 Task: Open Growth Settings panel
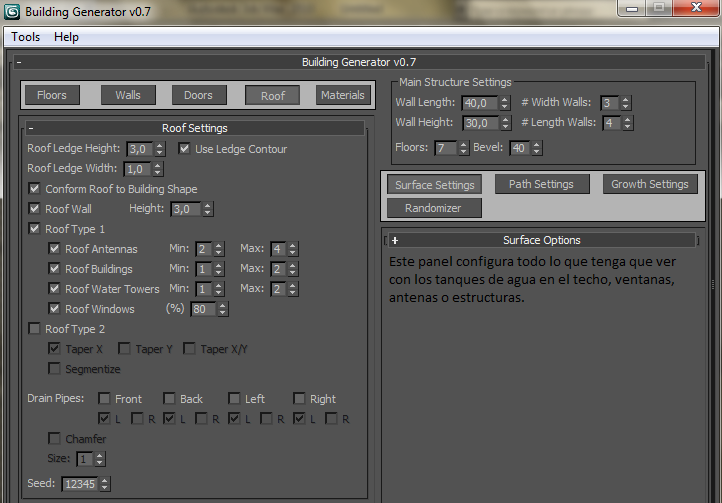[649, 184]
